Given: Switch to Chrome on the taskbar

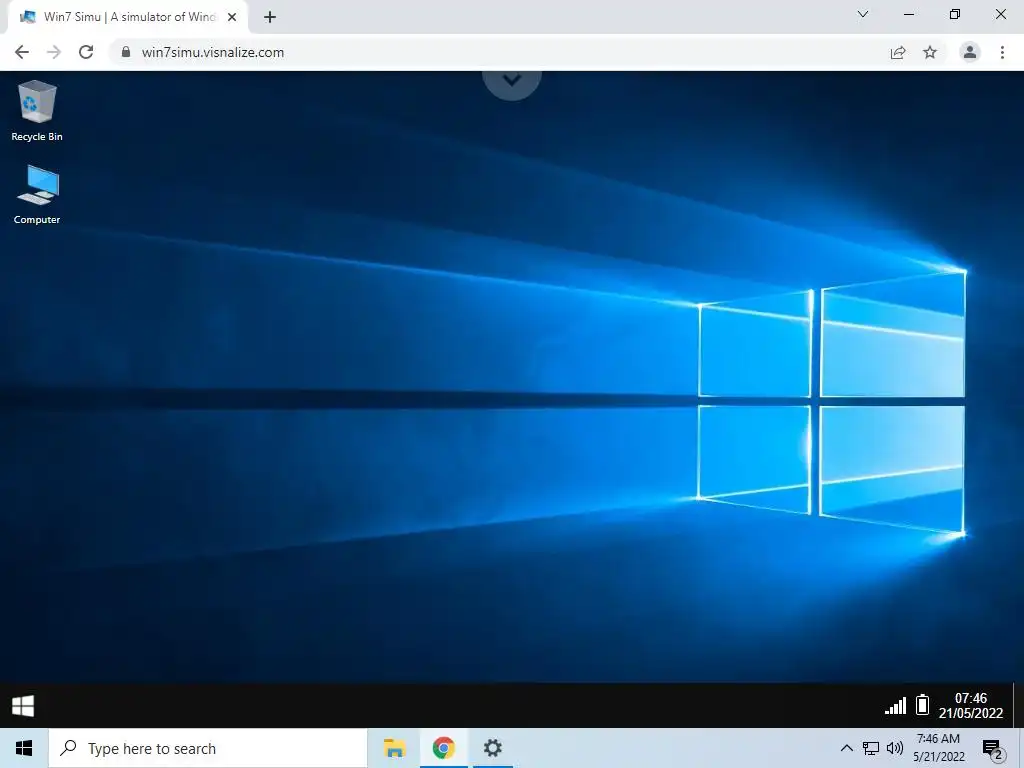Looking at the screenshot, I should coord(443,748).
